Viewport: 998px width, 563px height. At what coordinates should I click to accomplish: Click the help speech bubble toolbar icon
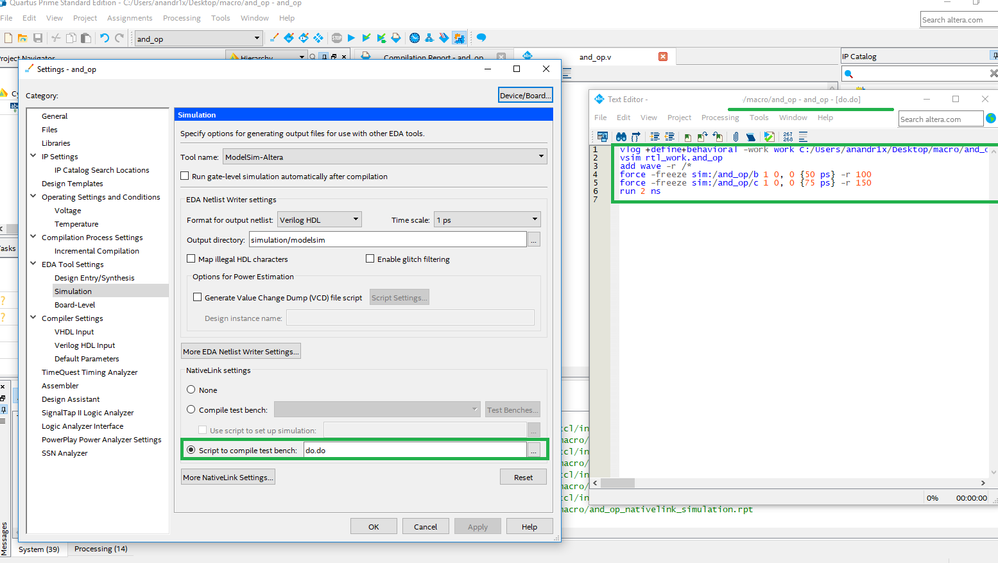click(481, 38)
